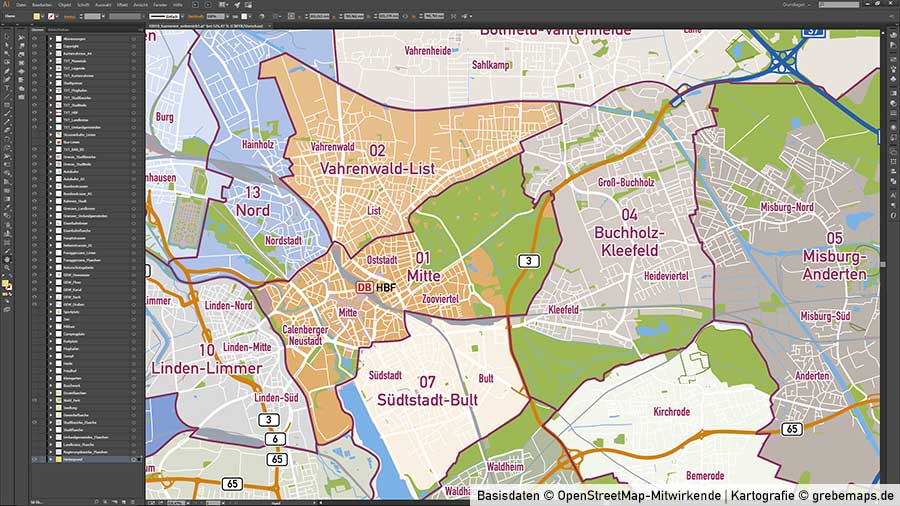
Task: Select the Zoom tool
Action: point(7,268)
